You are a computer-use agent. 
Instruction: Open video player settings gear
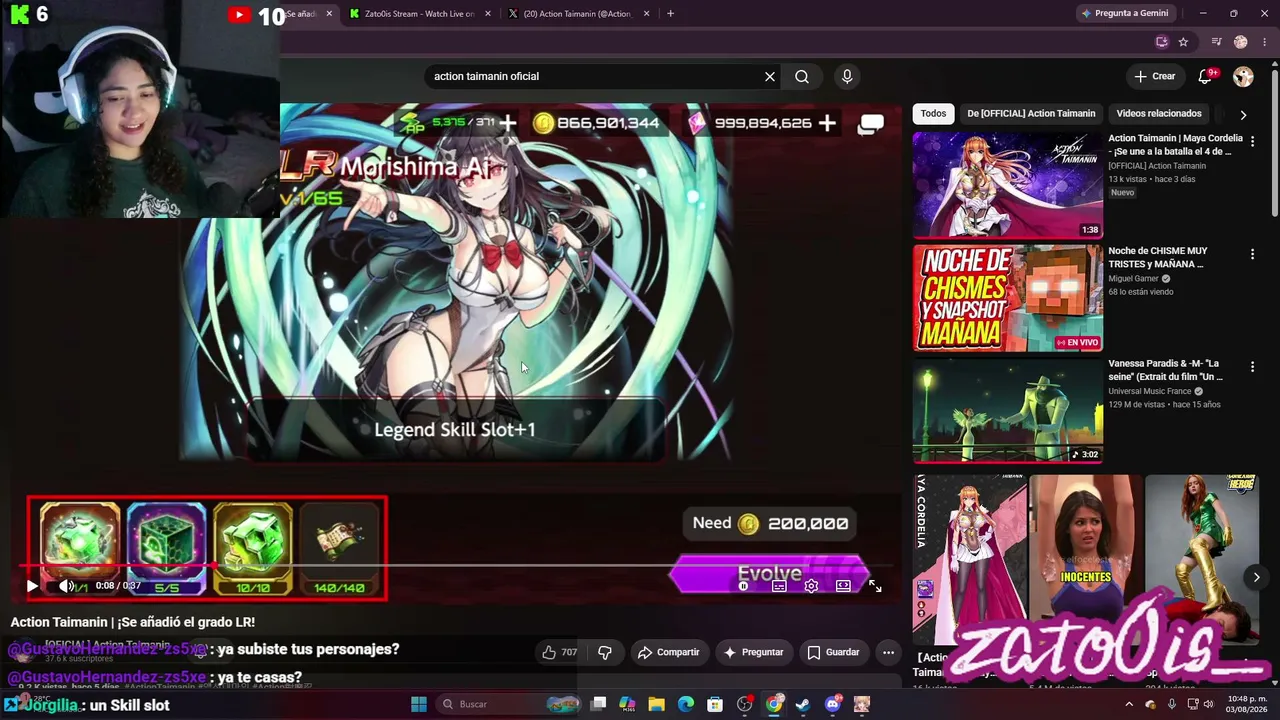[811, 586]
